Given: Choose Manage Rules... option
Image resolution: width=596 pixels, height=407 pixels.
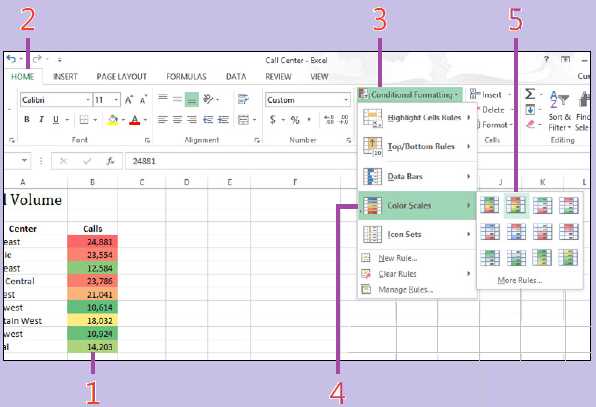Looking at the screenshot, I should (x=406, y=290).
